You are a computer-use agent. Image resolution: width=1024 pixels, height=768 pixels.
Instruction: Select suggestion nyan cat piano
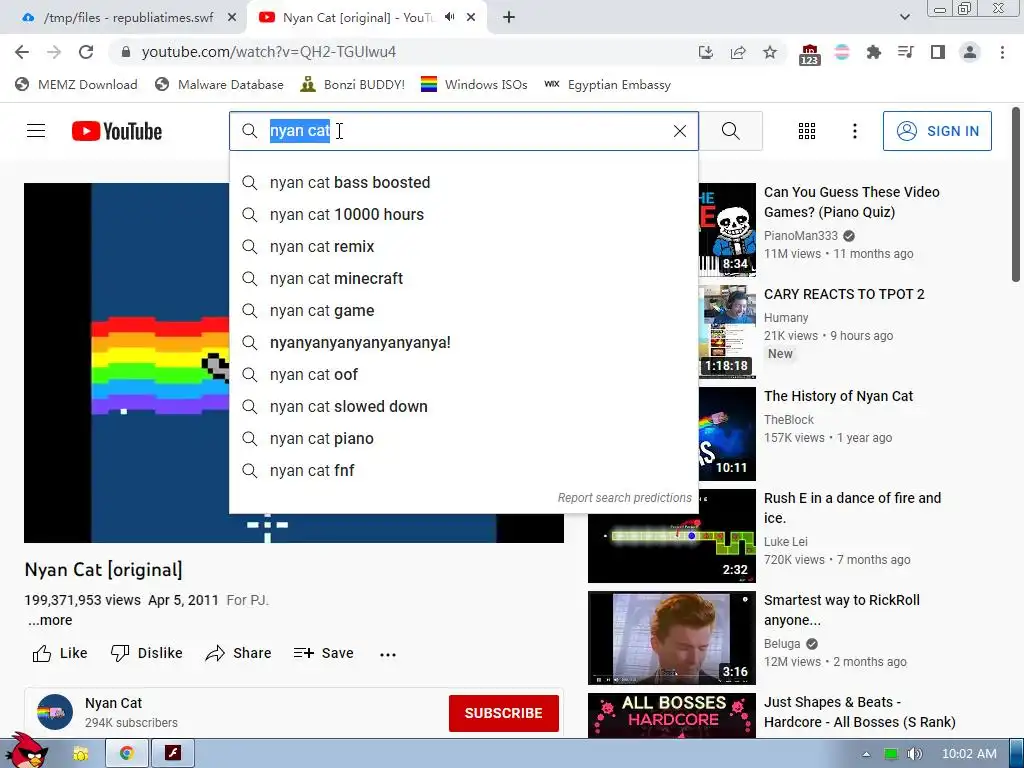tap(464, 438)
